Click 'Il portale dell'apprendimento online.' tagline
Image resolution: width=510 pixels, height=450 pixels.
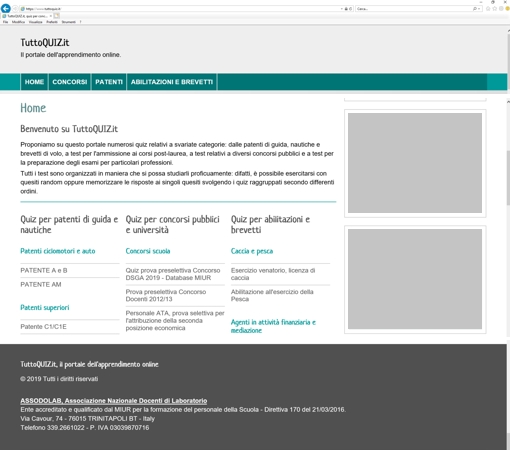click(70, 55)
